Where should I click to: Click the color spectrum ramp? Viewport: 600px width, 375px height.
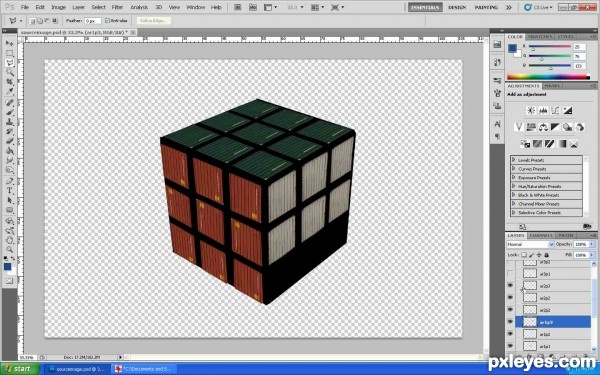click(548, 77)
